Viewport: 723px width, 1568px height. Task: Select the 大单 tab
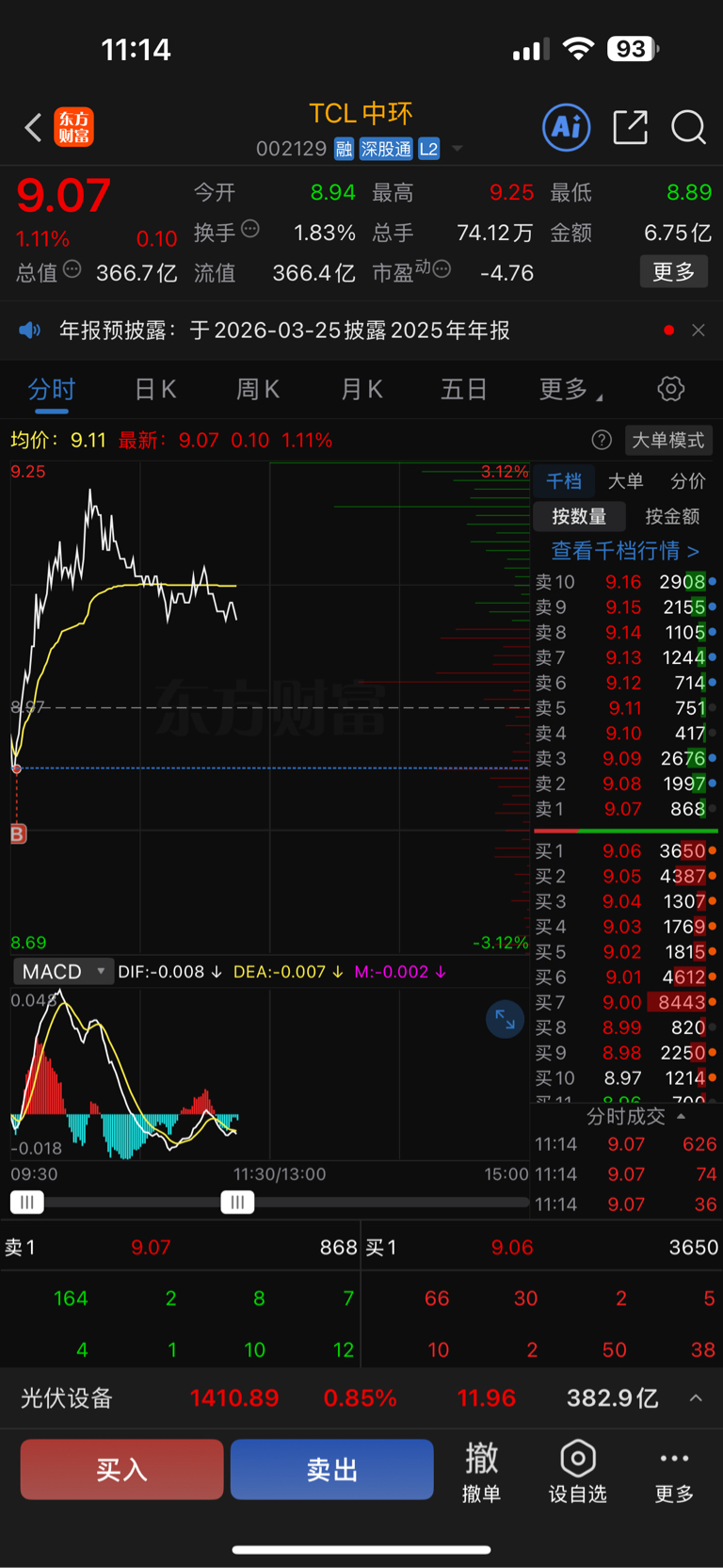[x=626, y=481]
